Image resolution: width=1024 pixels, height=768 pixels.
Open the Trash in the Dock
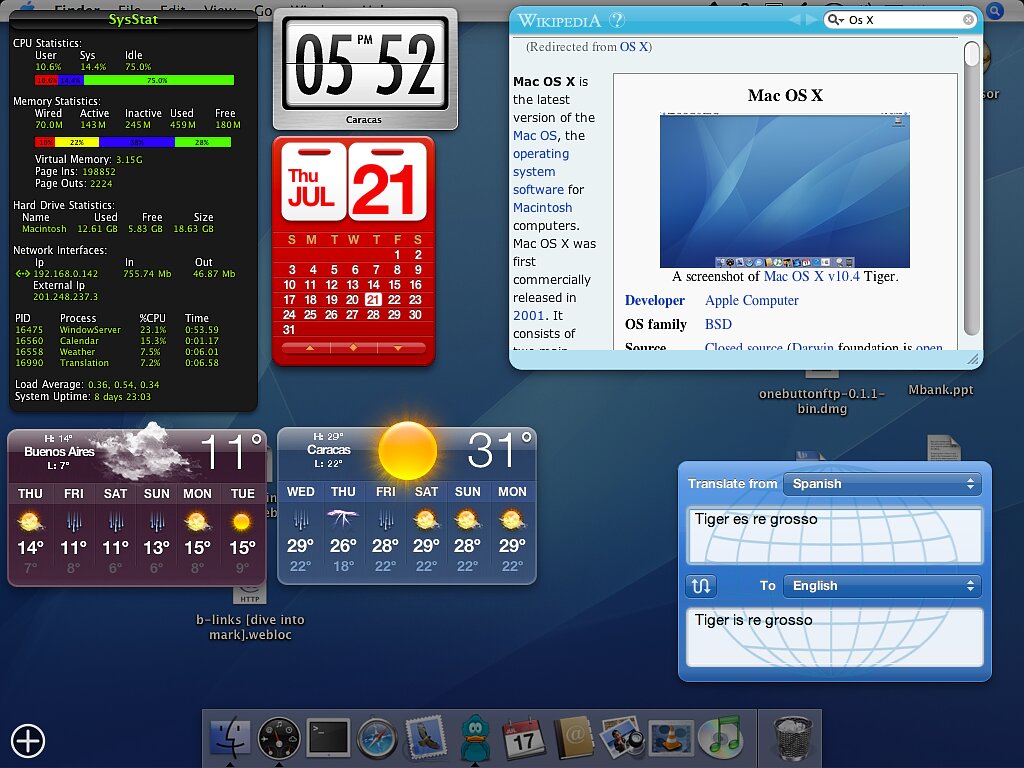(x=792, y=738)
